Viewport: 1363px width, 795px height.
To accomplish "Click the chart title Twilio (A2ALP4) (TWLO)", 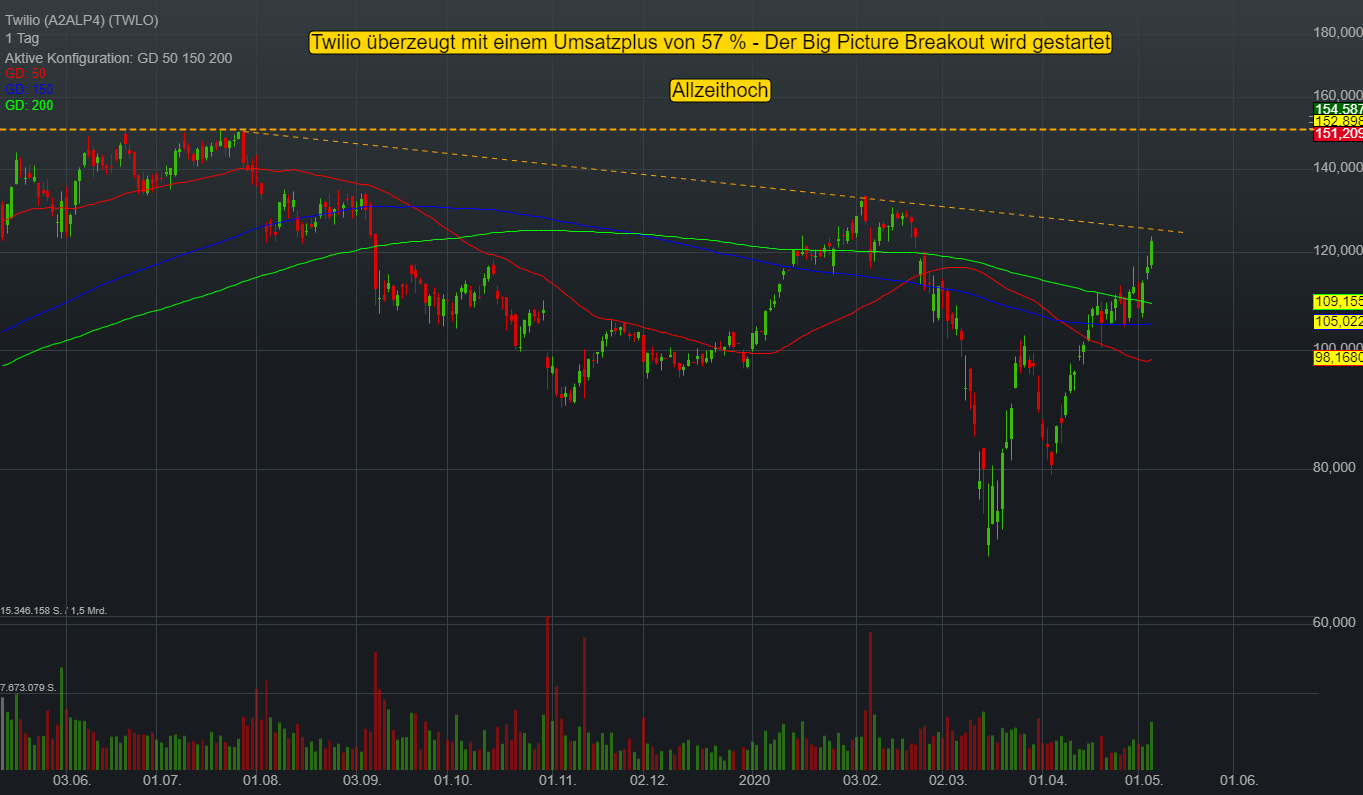I will (82, 20).
